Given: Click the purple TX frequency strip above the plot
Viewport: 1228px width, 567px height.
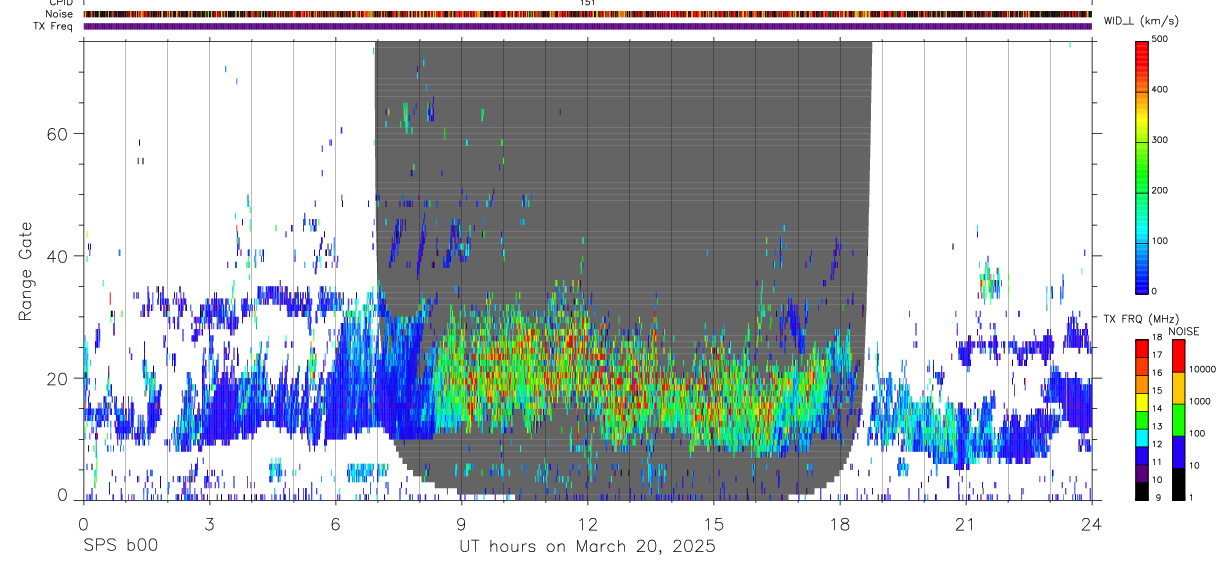Looking at the screenshot, I should click(588, 26).
